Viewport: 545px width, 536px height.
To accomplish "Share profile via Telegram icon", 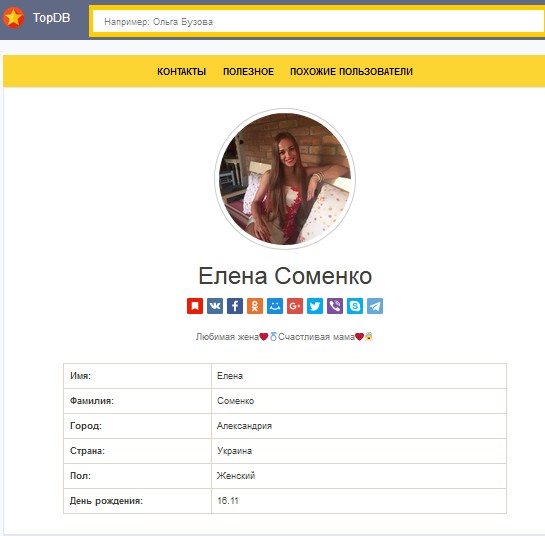I will pos(375,306).
